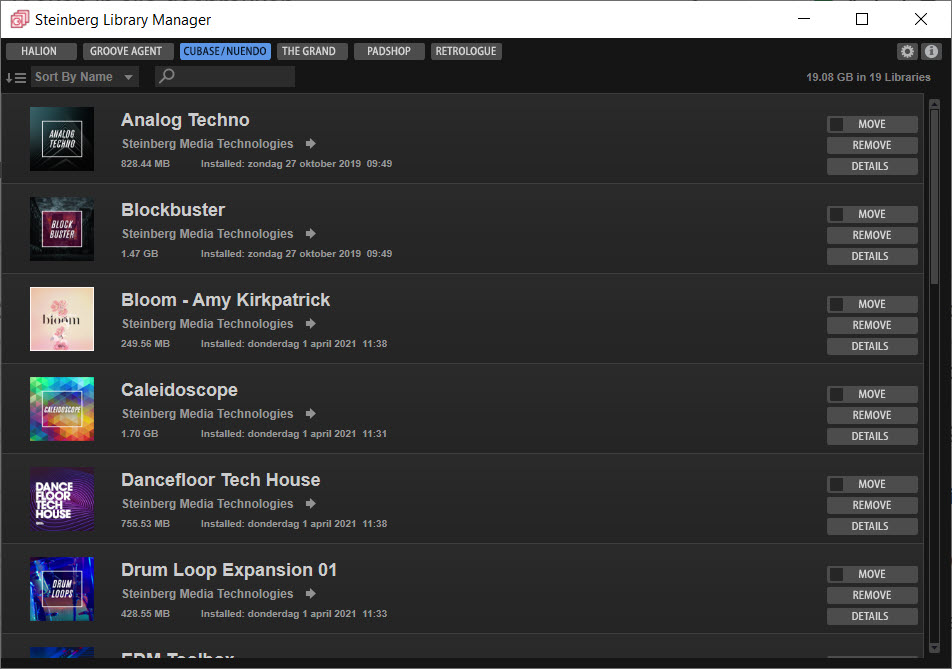Tick the Move checkbox for Caleidoscope
The height and width of the screenshot is (669, 952).
(837, 394)
